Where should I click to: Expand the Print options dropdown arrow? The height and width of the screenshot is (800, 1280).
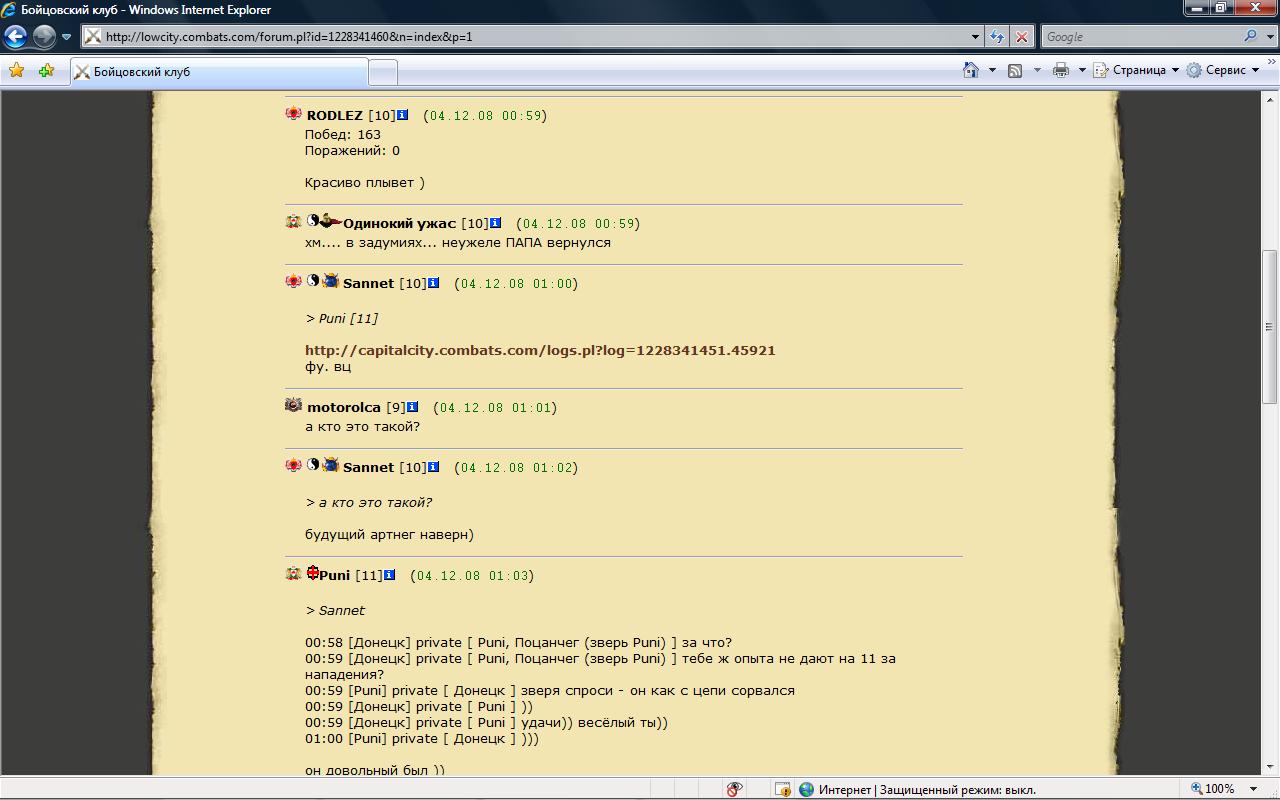pyautogui.click(x=1082, y=70)
